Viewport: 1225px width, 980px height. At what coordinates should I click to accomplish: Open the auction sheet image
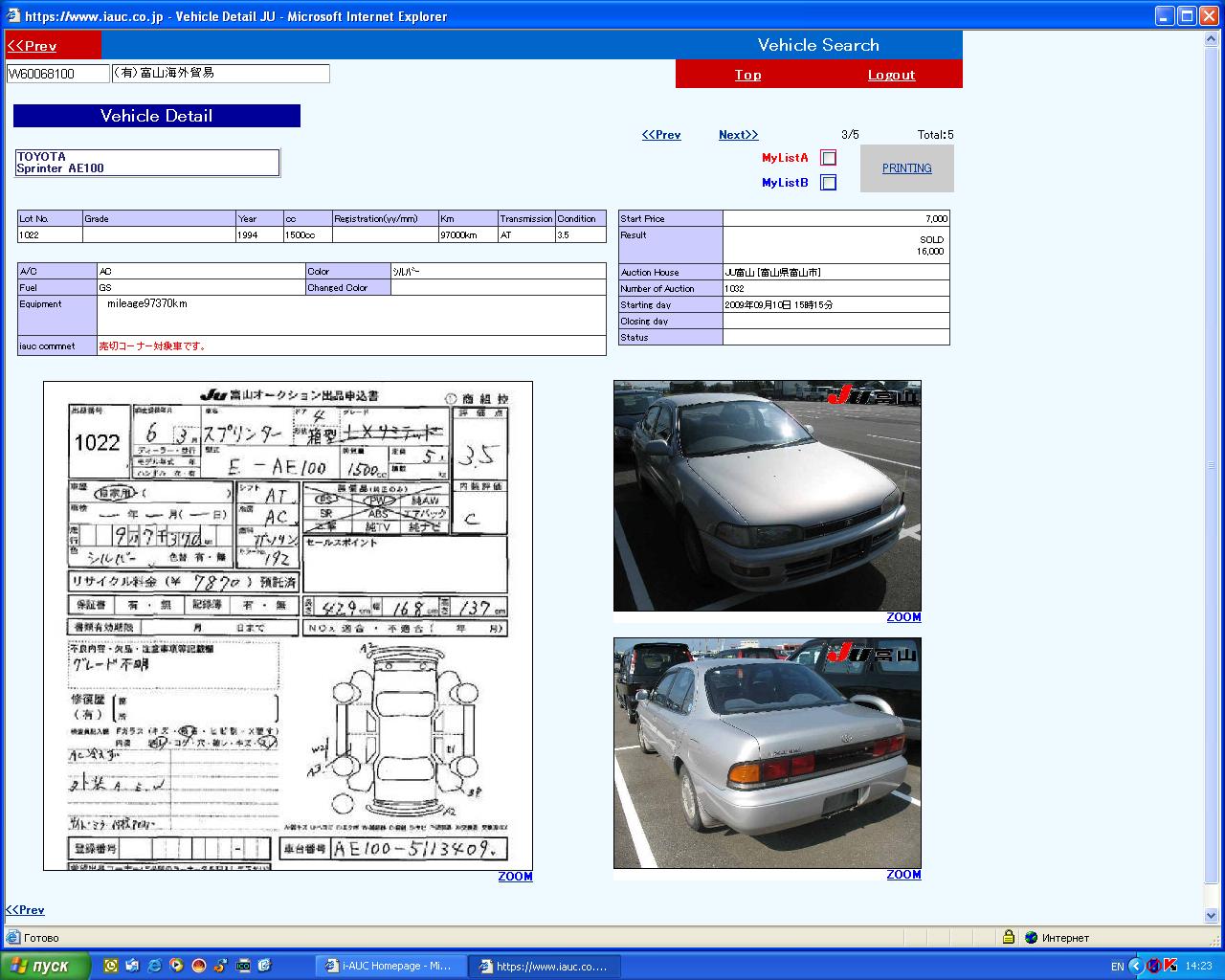tap(288, 626)
